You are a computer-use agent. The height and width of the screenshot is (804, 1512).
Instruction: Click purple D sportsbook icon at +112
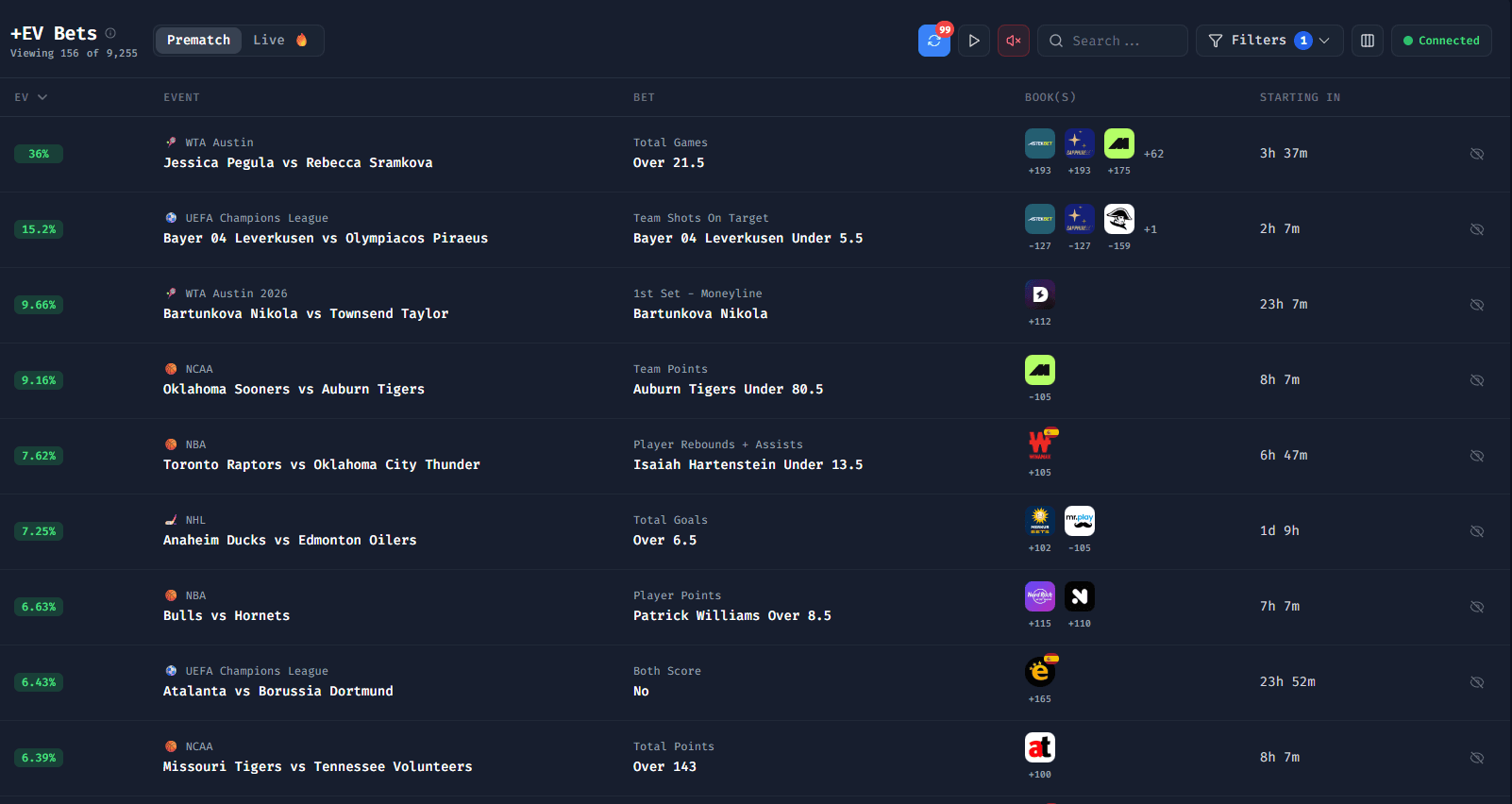(1040, 294)
